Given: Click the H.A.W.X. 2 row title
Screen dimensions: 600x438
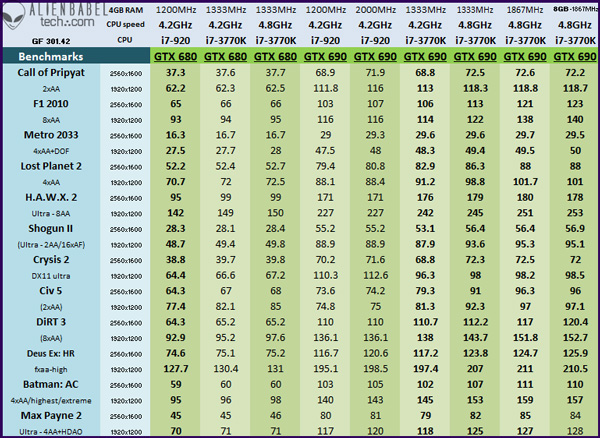Looking at the screenshot, I should [x=51, y=197].
